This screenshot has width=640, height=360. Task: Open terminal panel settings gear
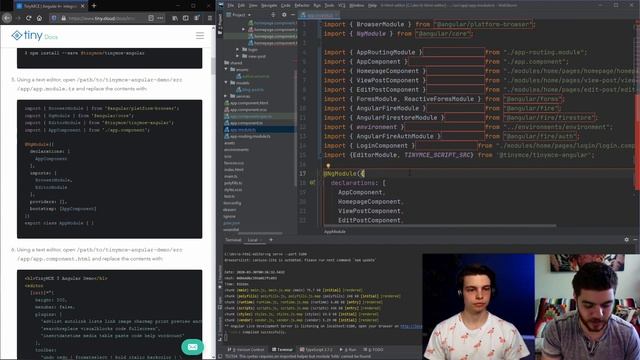coord(627,240)
